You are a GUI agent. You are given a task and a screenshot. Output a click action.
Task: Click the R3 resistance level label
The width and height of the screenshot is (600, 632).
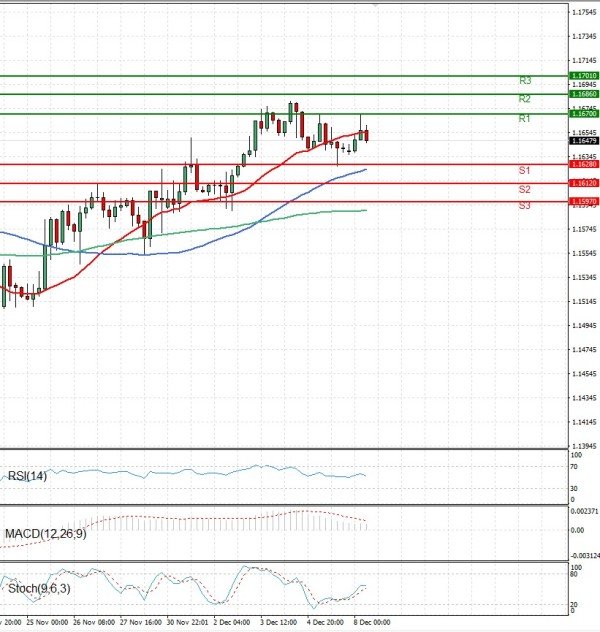click(525, 80)
